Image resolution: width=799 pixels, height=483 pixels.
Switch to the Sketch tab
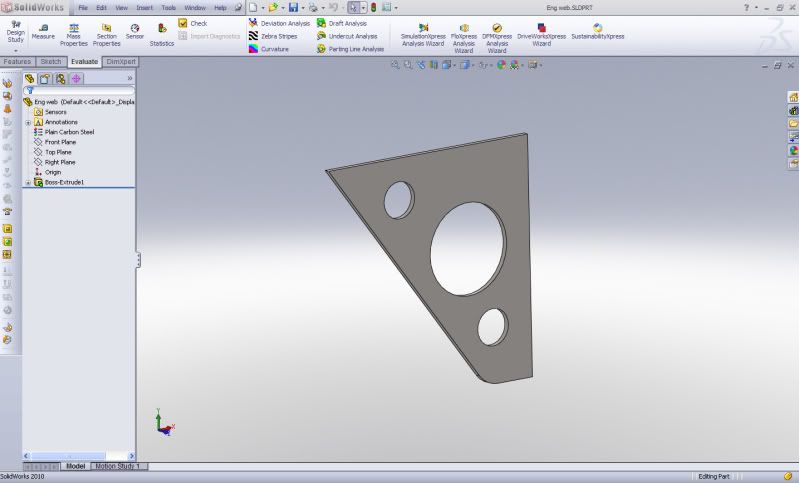click(50, 61)
